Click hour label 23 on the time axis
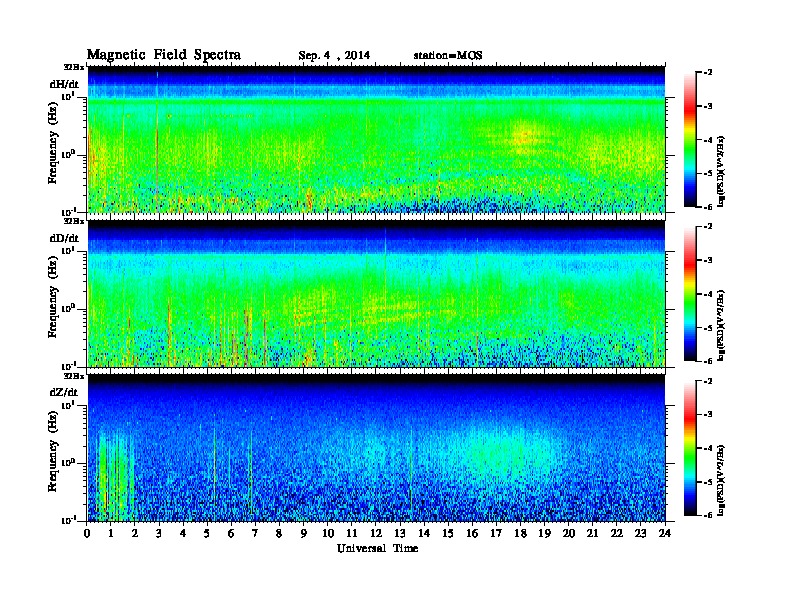 [x=641, y=534]
